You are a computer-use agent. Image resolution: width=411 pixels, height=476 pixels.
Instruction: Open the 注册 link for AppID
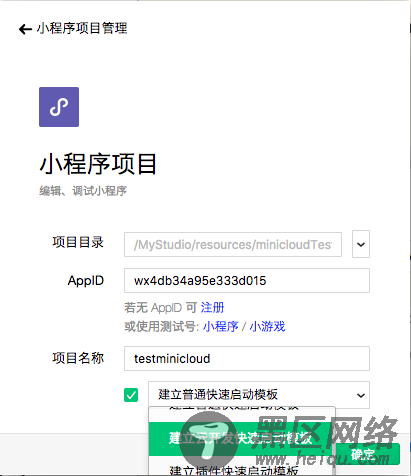pos(212,307)
